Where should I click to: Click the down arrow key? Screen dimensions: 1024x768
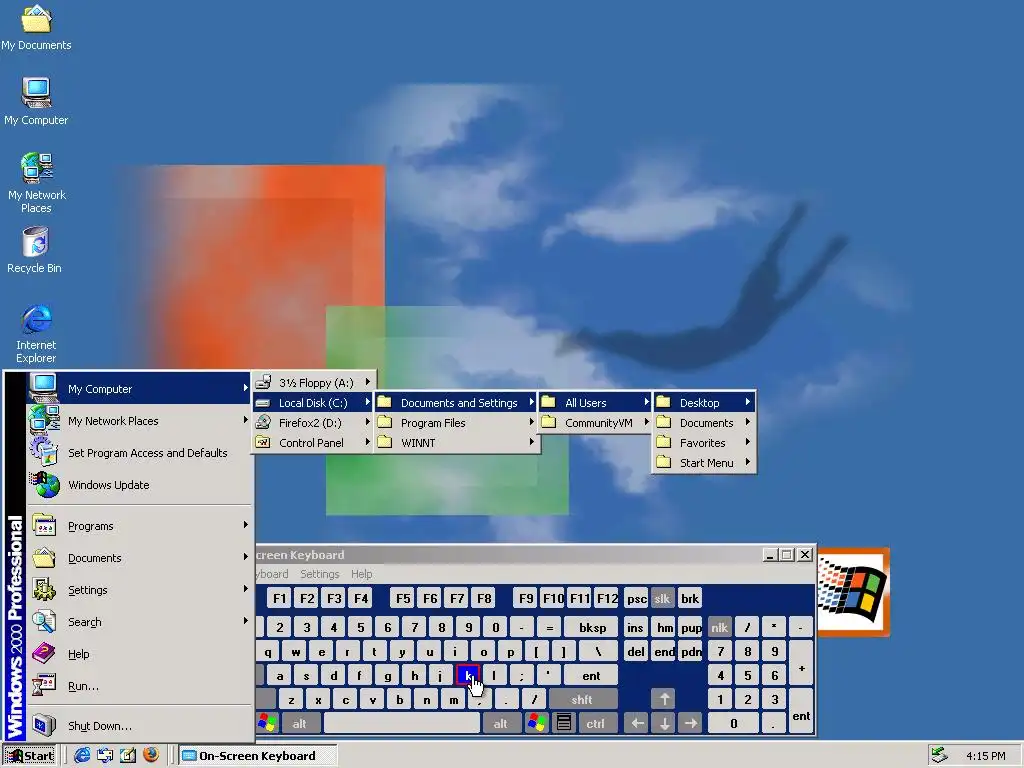(x=664, y=724)
